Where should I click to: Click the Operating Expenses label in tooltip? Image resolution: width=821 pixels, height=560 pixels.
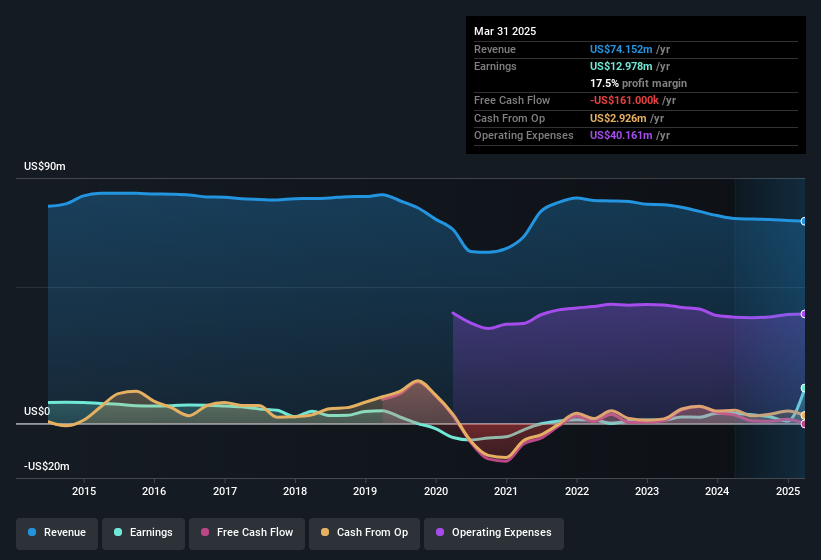click(524, 136)
